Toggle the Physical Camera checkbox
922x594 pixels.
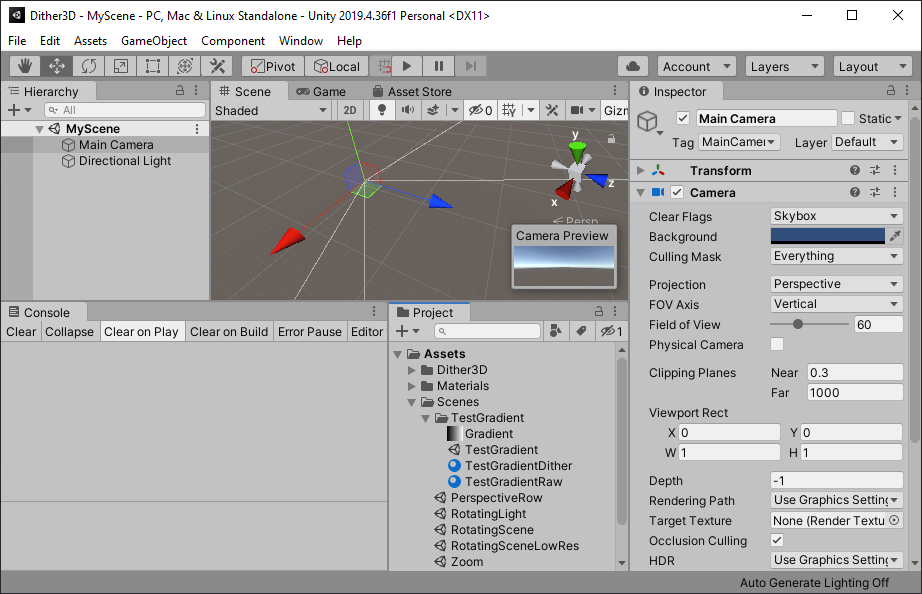pos(777,345)
